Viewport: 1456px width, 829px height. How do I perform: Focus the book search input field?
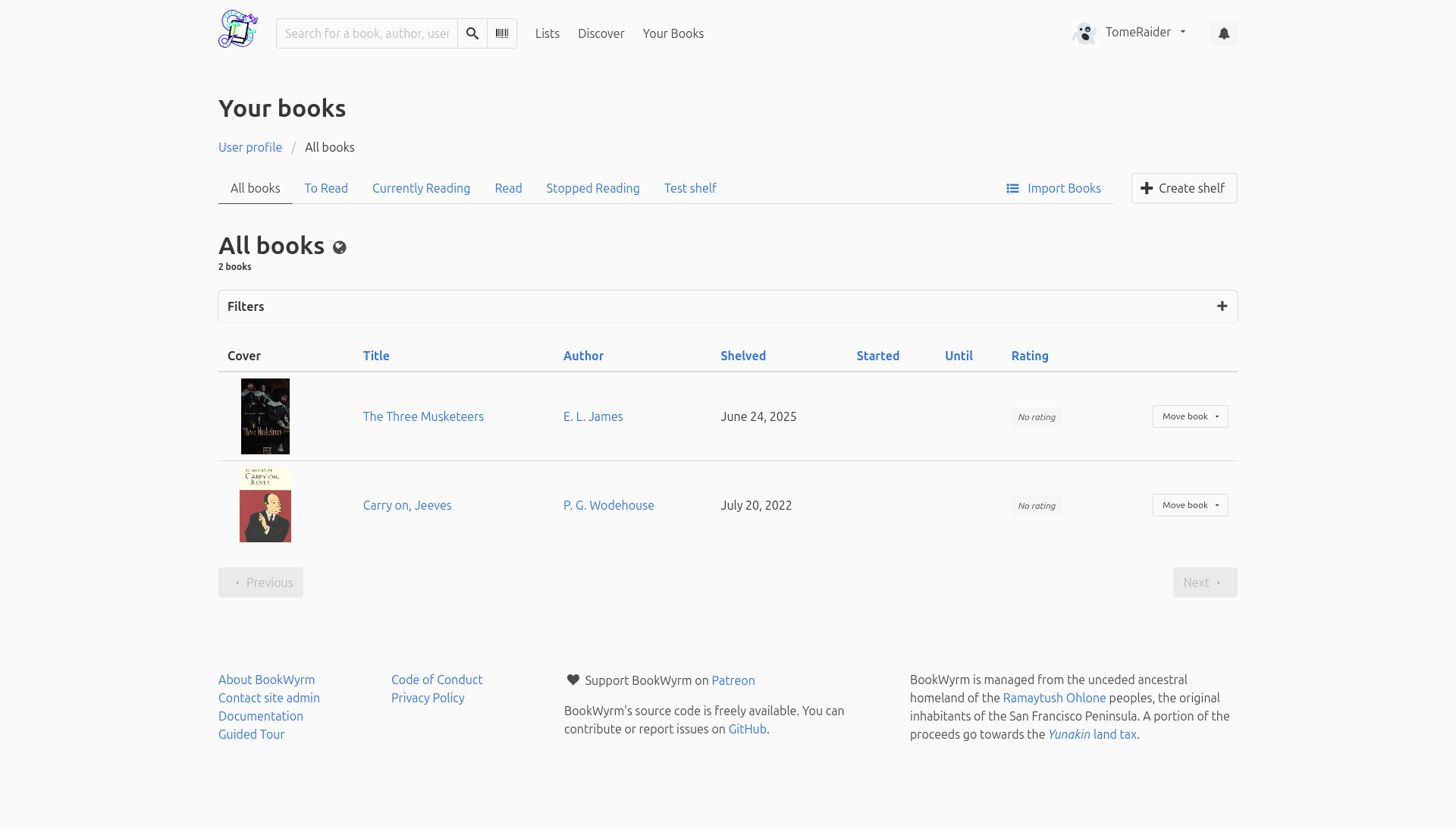(367, 33)
